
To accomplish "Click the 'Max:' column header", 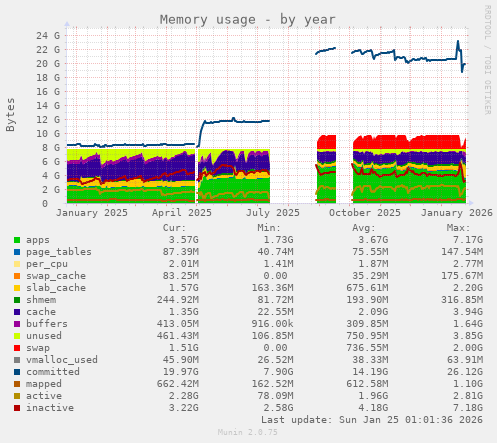I will [458, 228].
